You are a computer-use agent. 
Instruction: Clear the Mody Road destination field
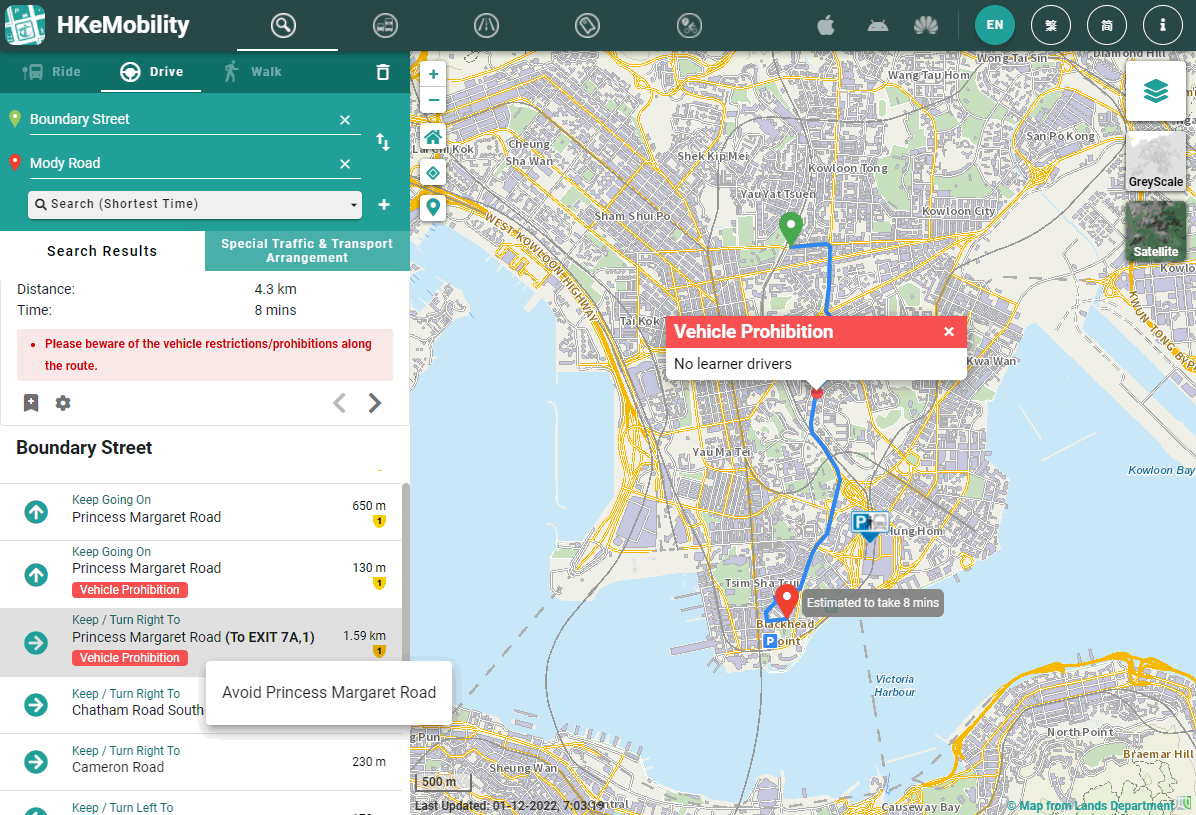[x=345, y=164]
